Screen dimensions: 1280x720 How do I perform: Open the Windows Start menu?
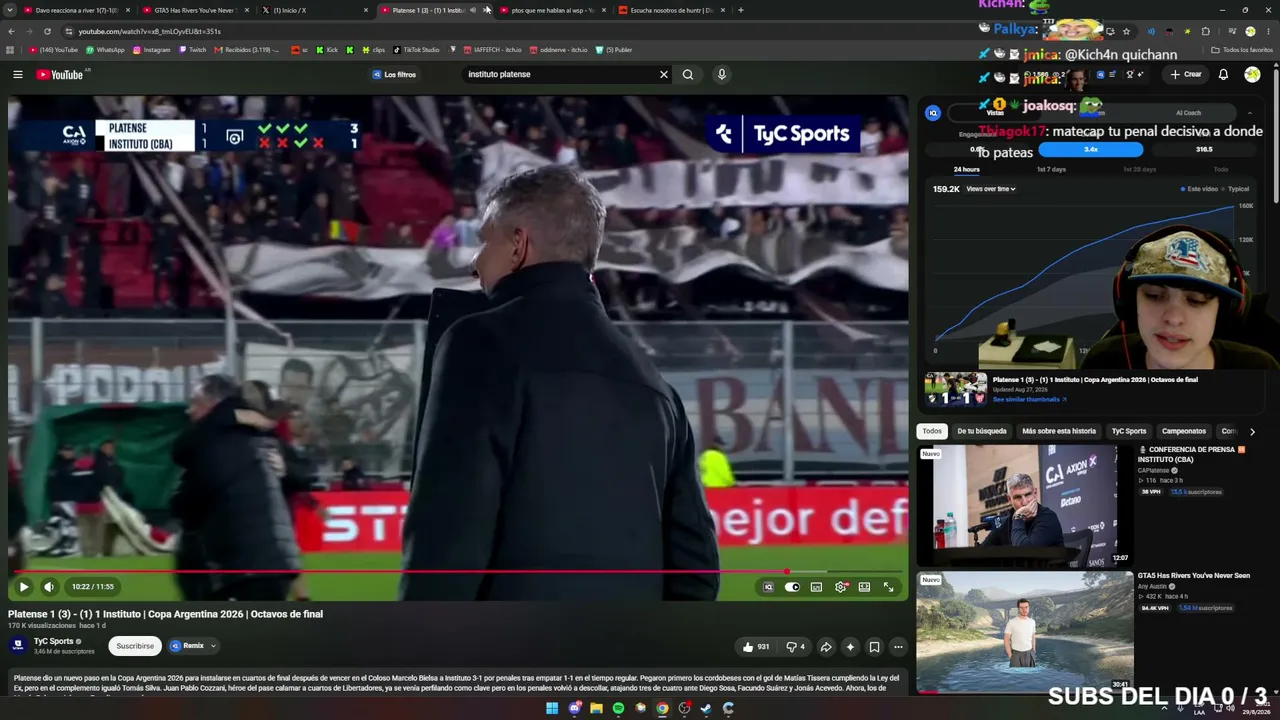552,708
